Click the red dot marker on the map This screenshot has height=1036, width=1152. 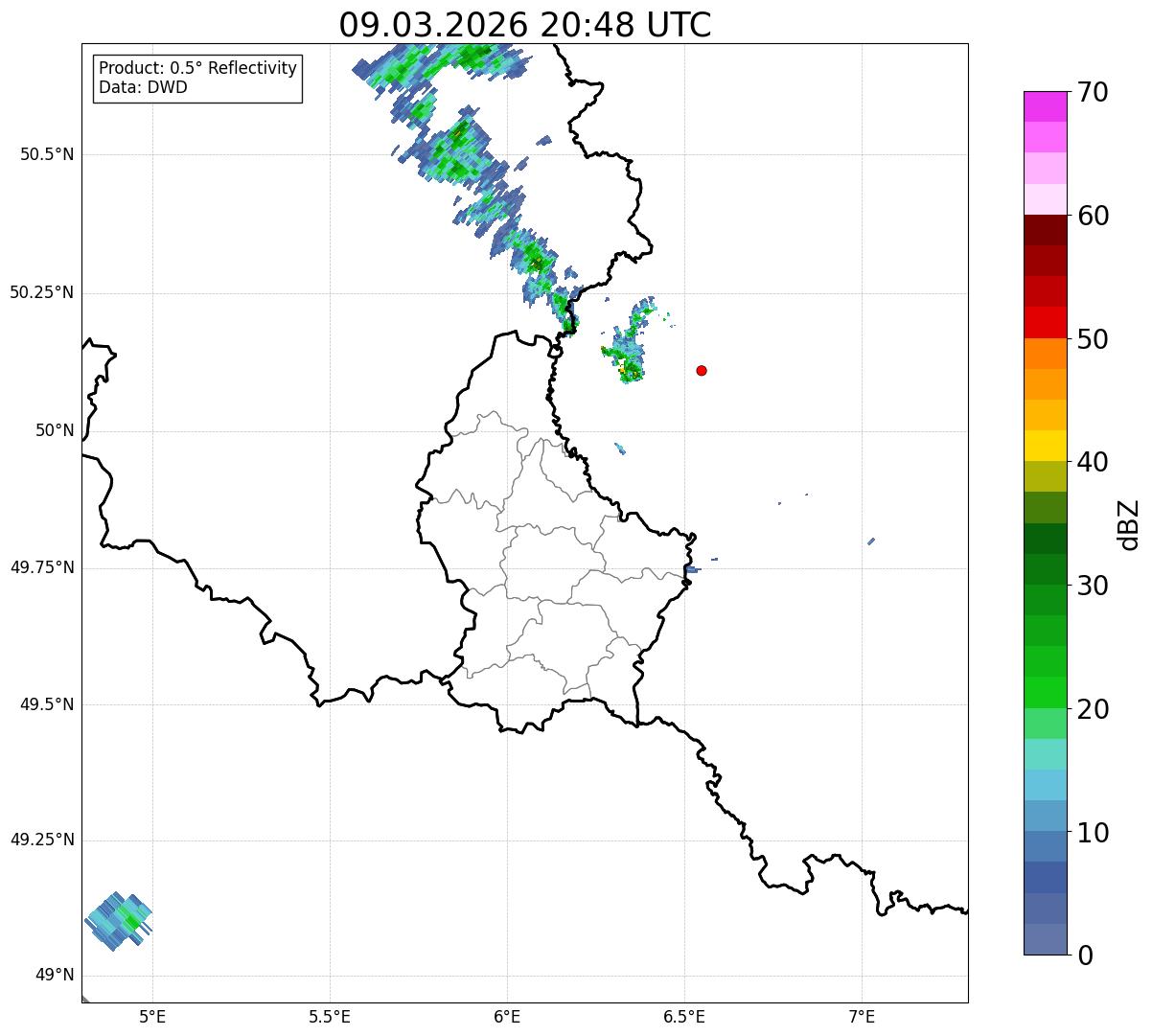tap(702, 370)
